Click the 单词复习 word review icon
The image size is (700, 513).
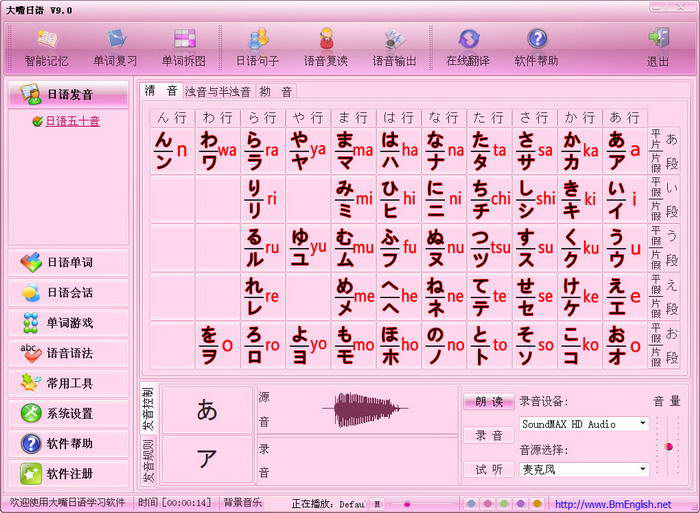coord(115,46)
